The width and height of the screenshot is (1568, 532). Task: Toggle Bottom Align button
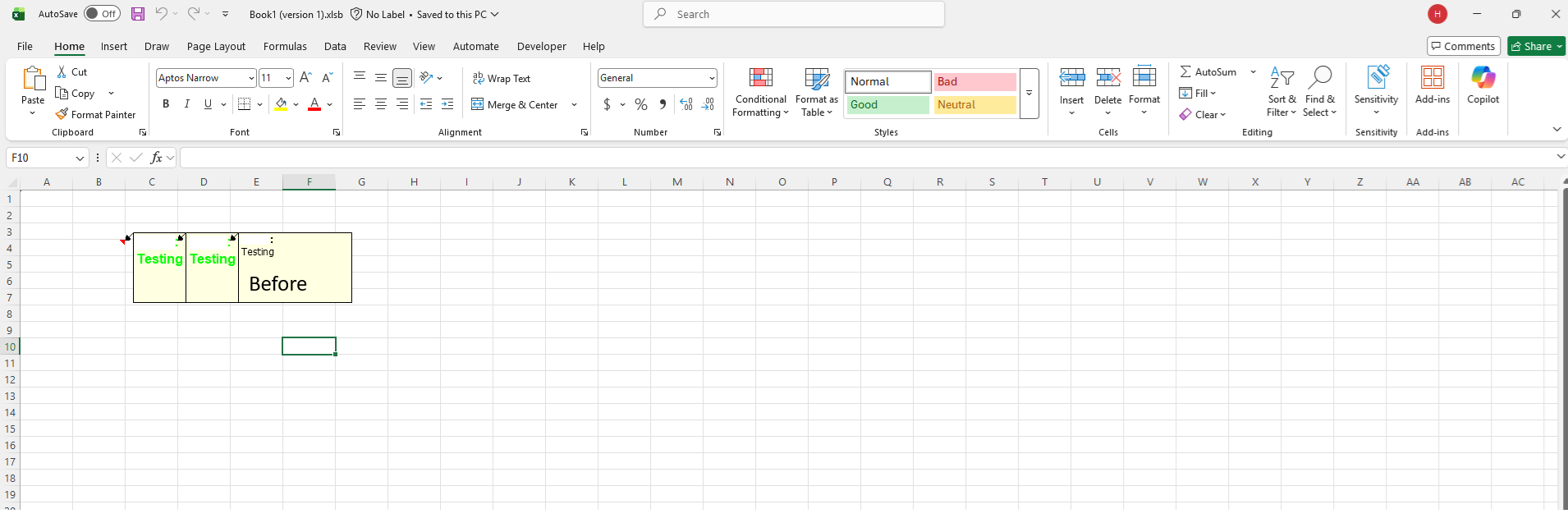(402, 78)
